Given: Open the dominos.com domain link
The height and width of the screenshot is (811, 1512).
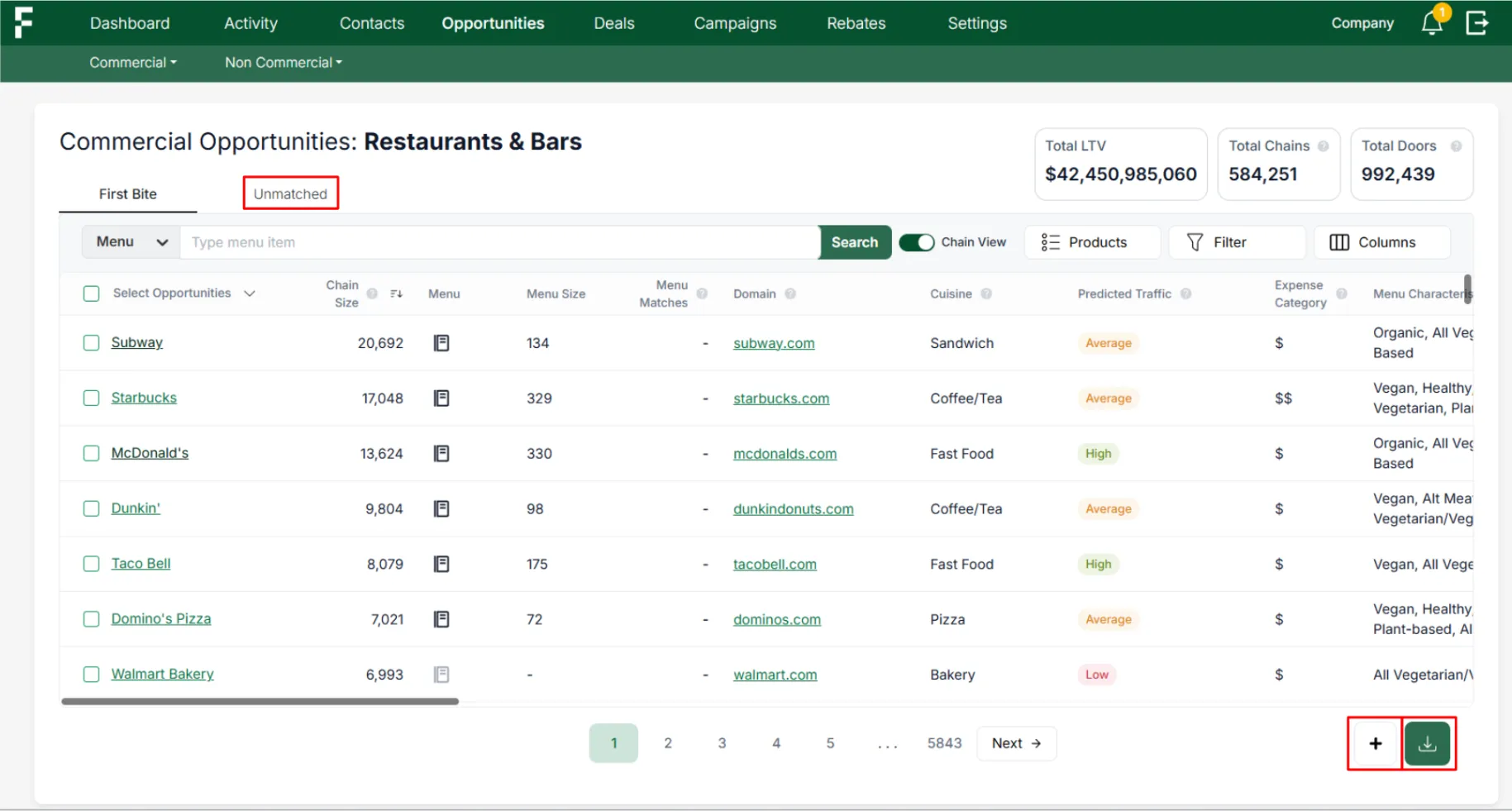Looking at the screenshot, I should (777, 619).
